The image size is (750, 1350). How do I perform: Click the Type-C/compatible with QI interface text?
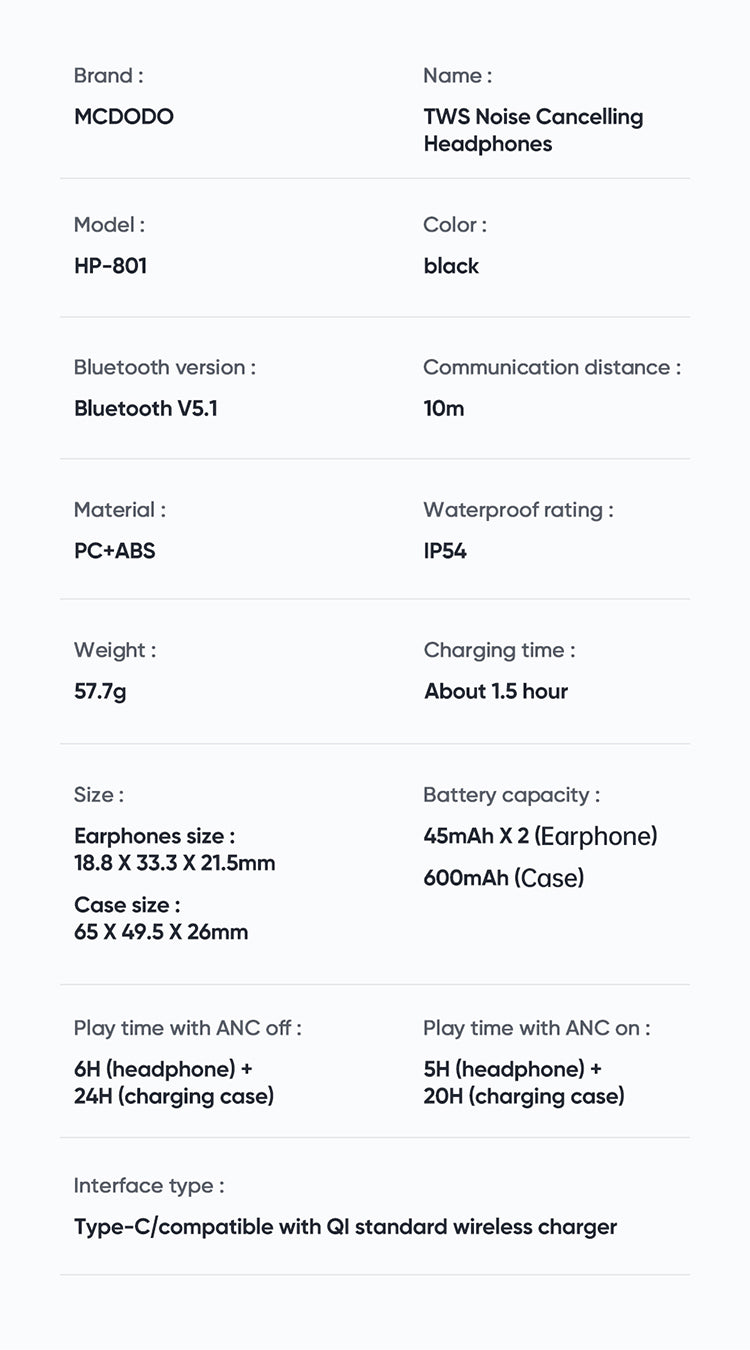tap(345, 1227)
